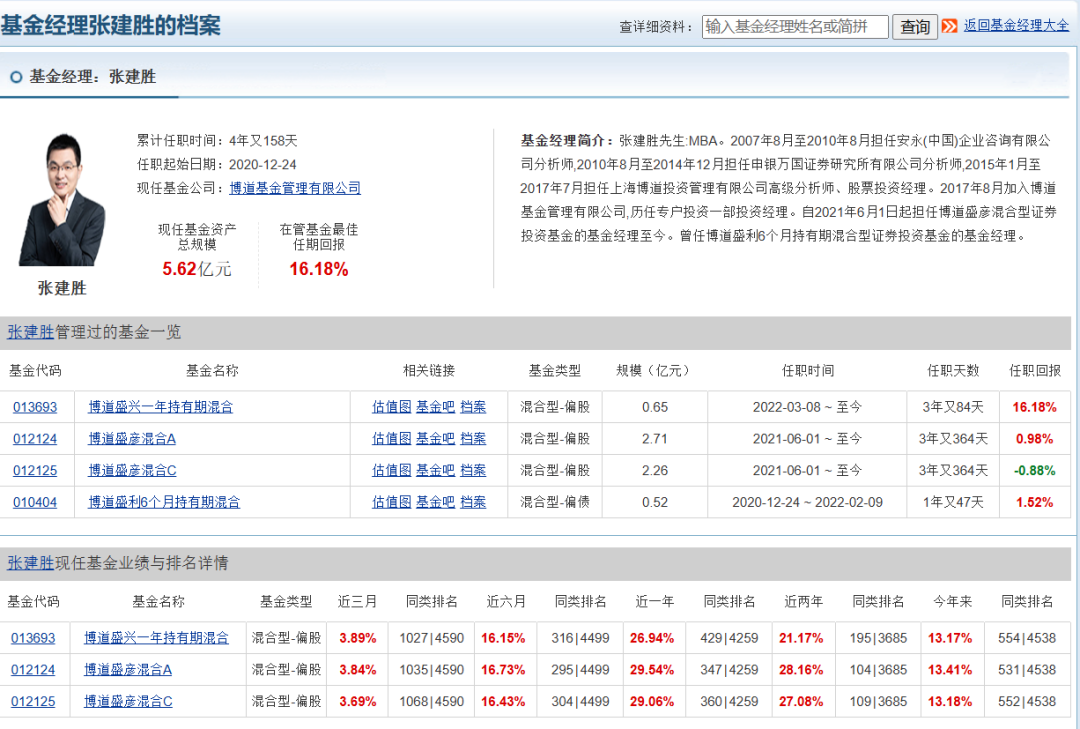Click the 28.16% two-year return cell
Viewport: 1080px width, 729px height.
(801, 670)
